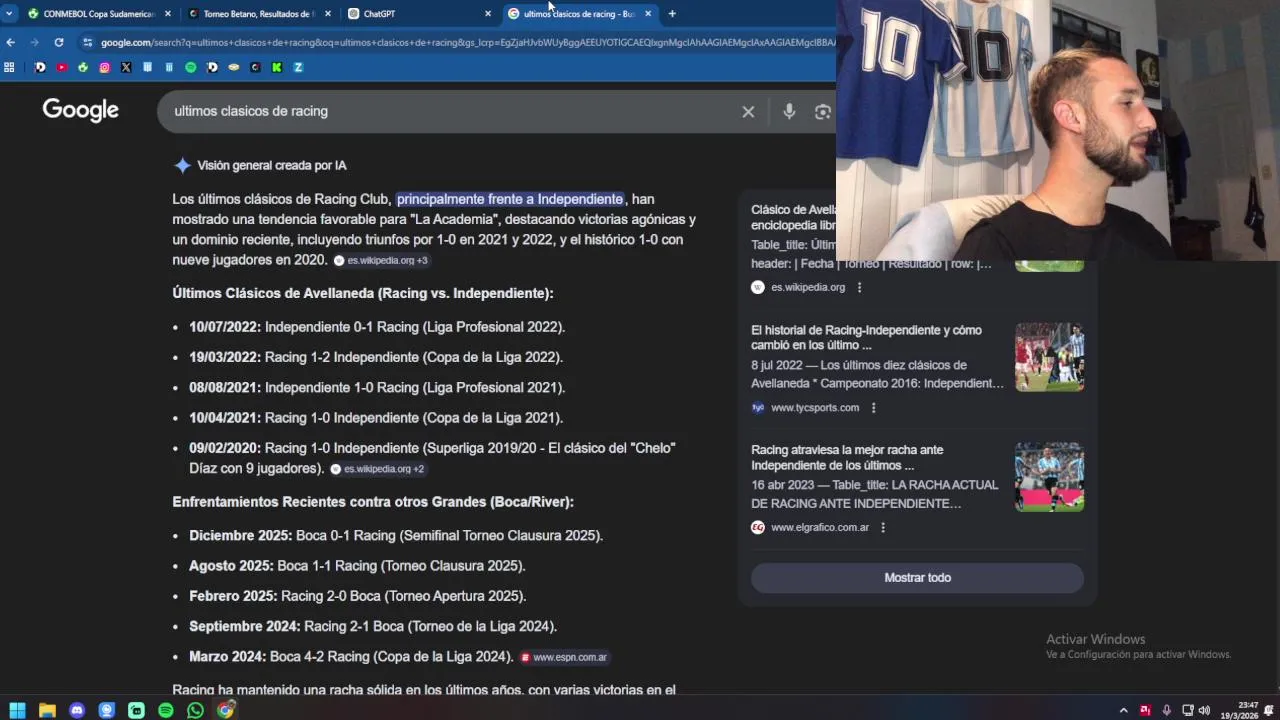Open the TyC Sports article thumbnail
This screenshot has height=720, width=1280.
[x=1049, y=357]
